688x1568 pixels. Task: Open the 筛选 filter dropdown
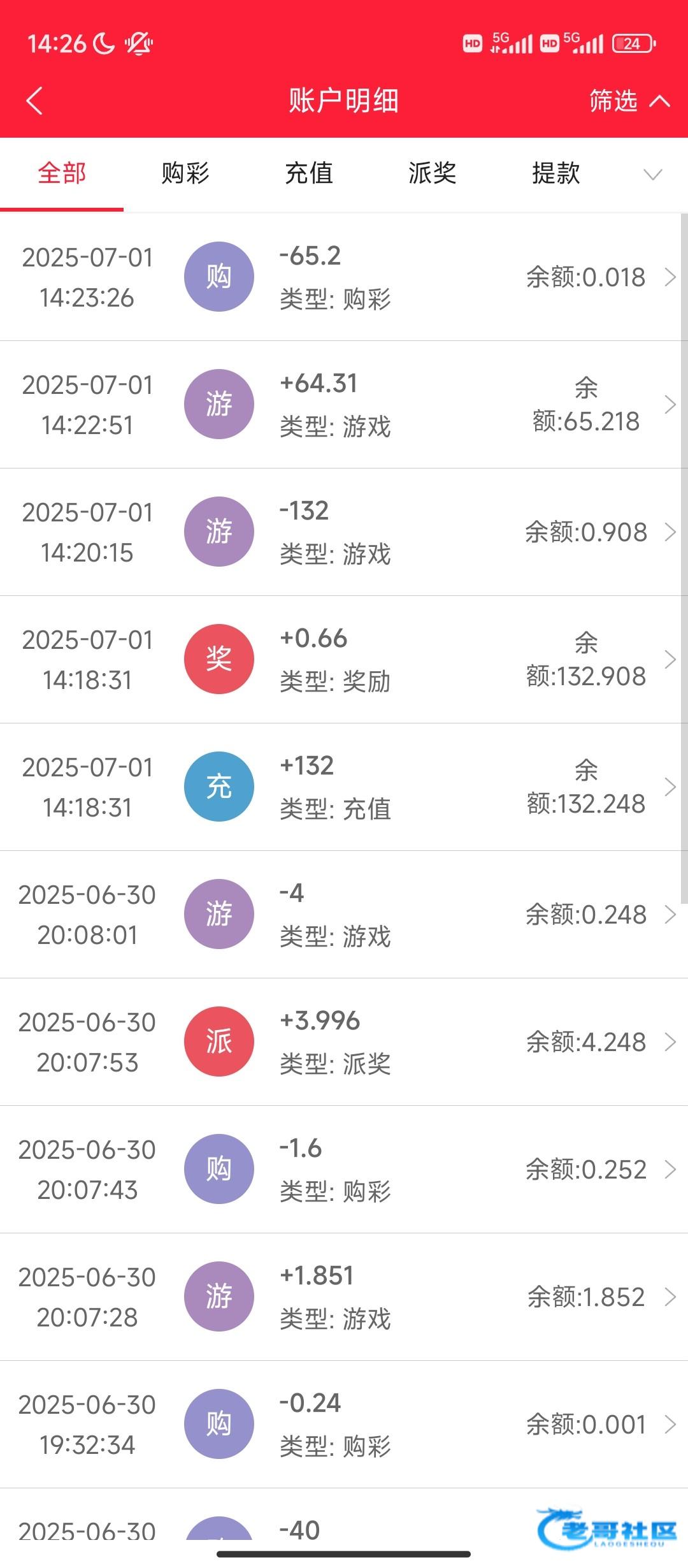pyautogui.click(x=628, y=101)
